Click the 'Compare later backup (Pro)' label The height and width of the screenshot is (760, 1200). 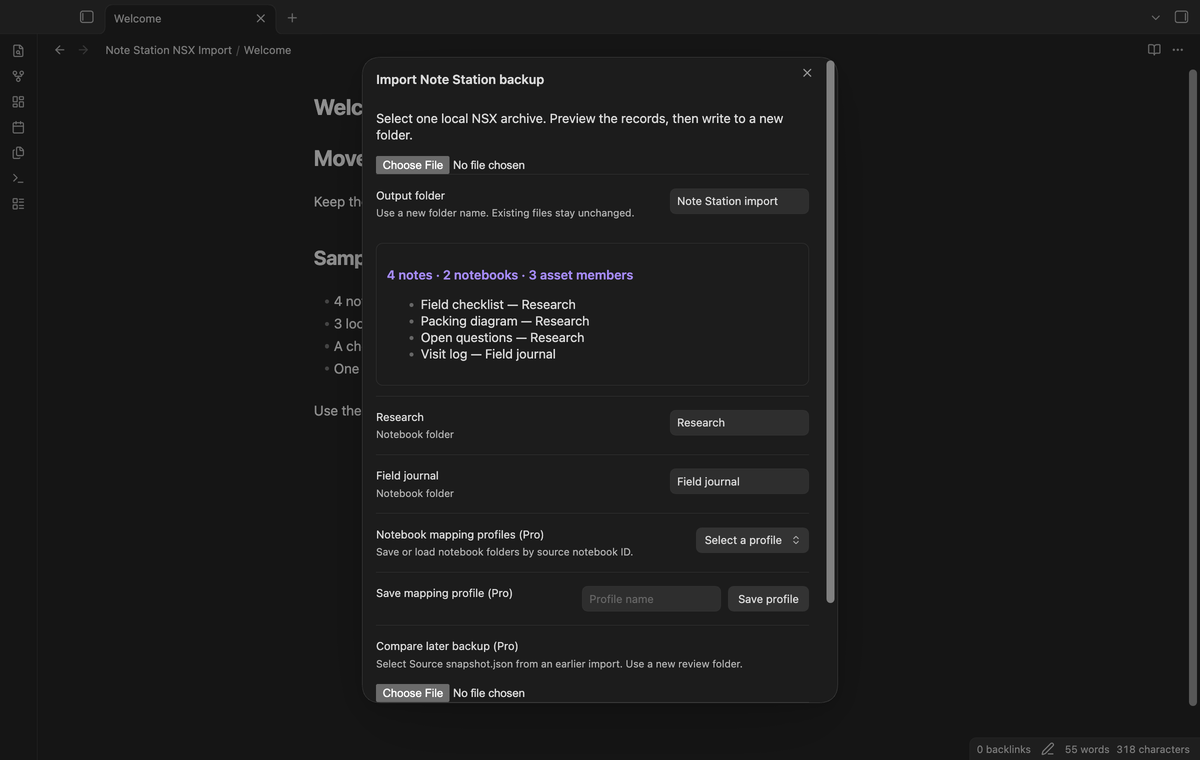tap(447, 646)
